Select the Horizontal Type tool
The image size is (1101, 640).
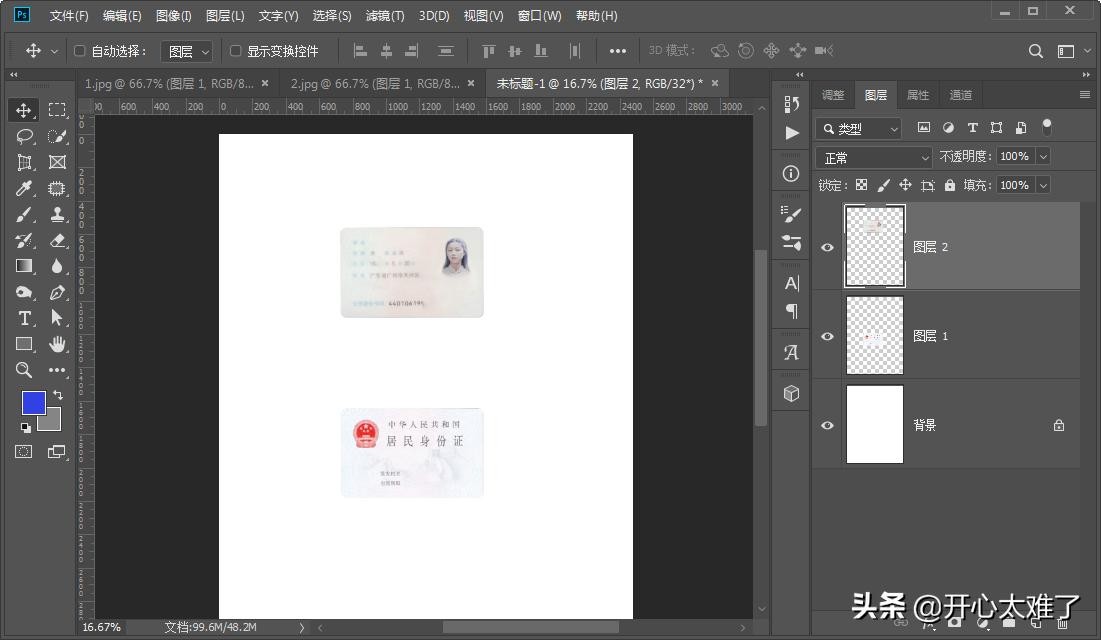[25, 318]
